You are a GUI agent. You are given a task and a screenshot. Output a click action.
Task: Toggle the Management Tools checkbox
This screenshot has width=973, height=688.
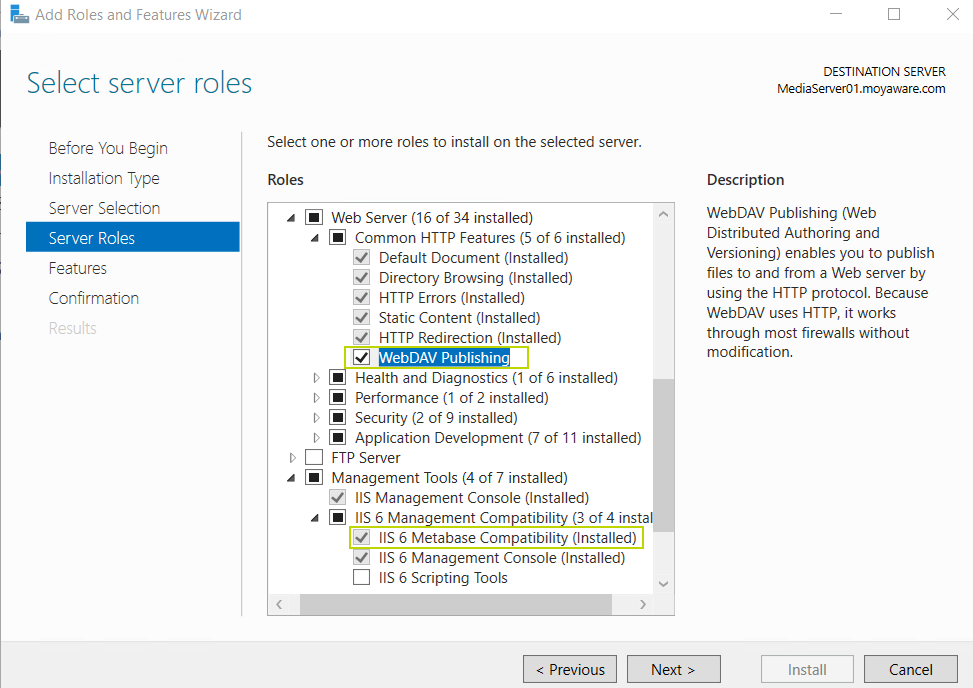314,478
